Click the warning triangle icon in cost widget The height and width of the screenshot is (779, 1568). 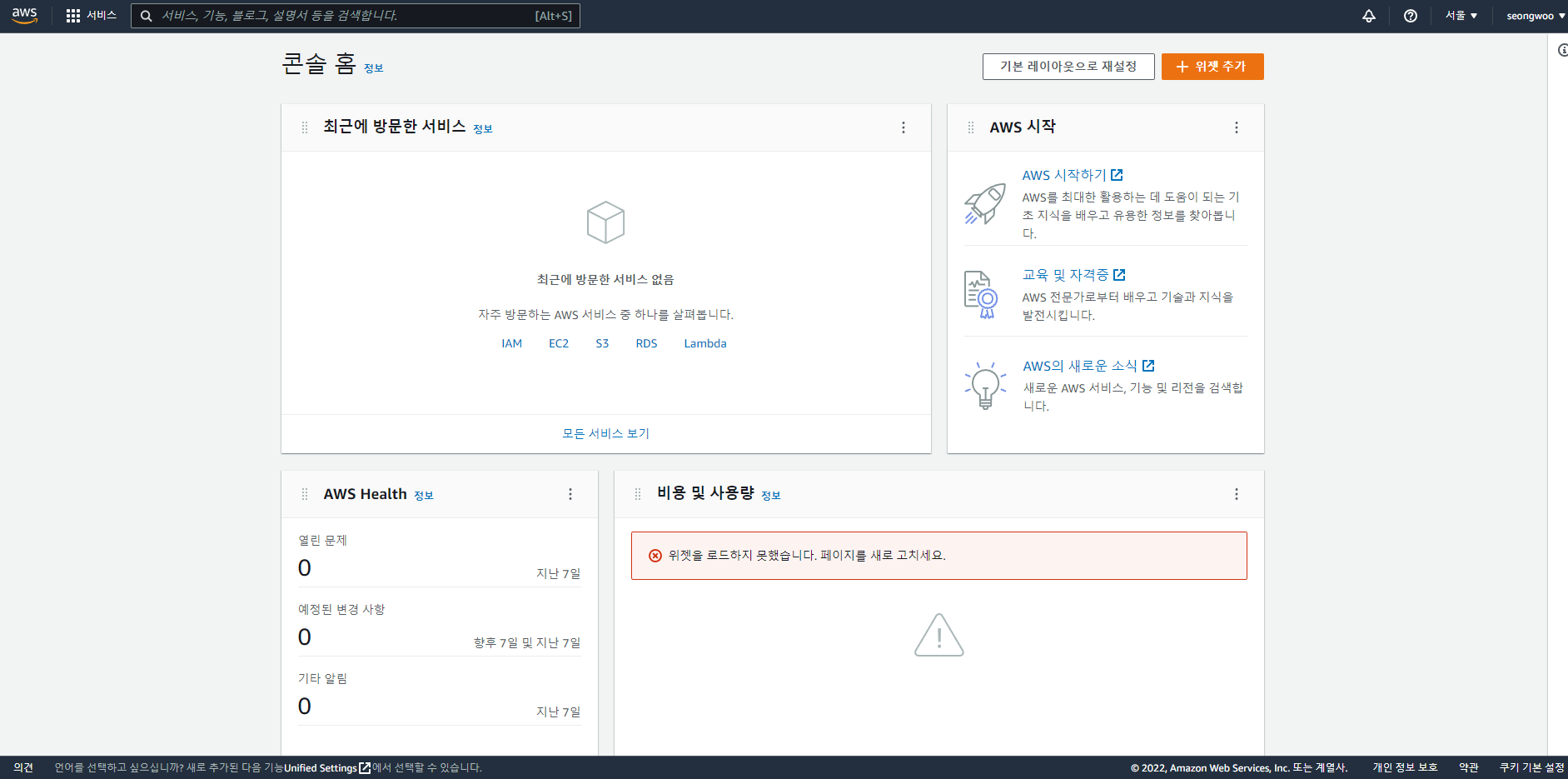[939, 635]
